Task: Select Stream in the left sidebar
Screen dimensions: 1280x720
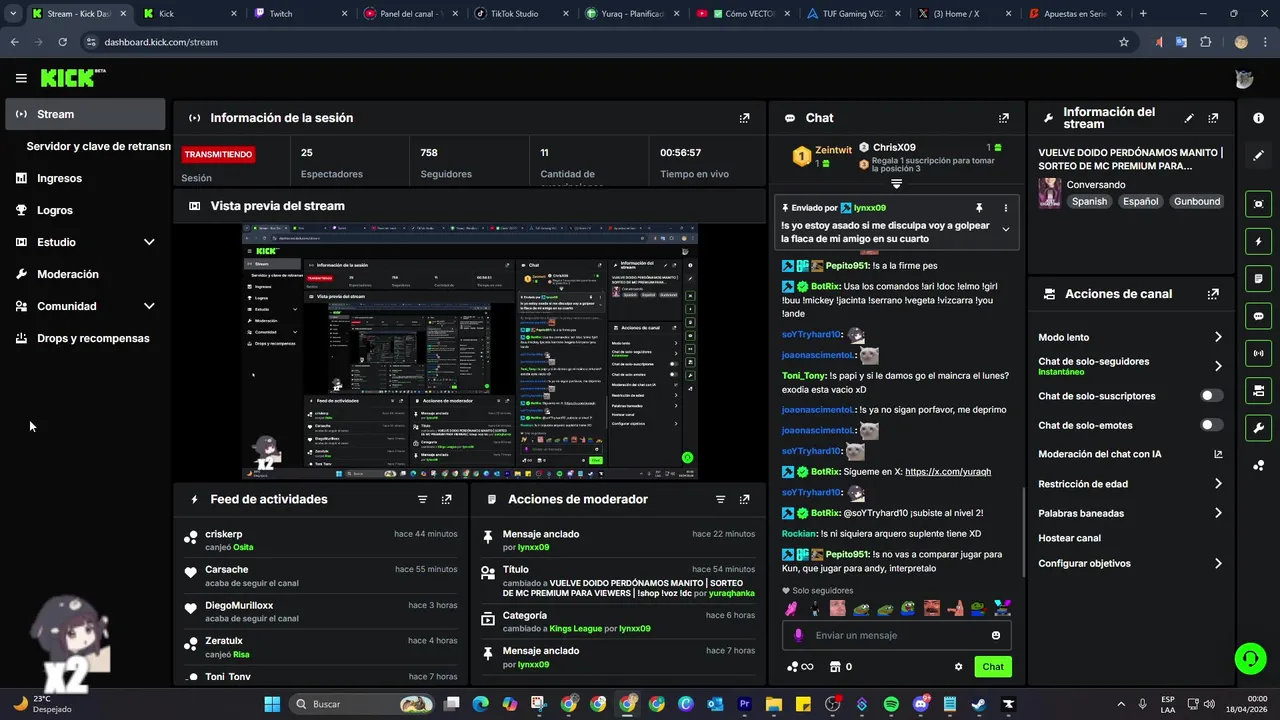Action: pyautogui.click(x=85, y=114)
